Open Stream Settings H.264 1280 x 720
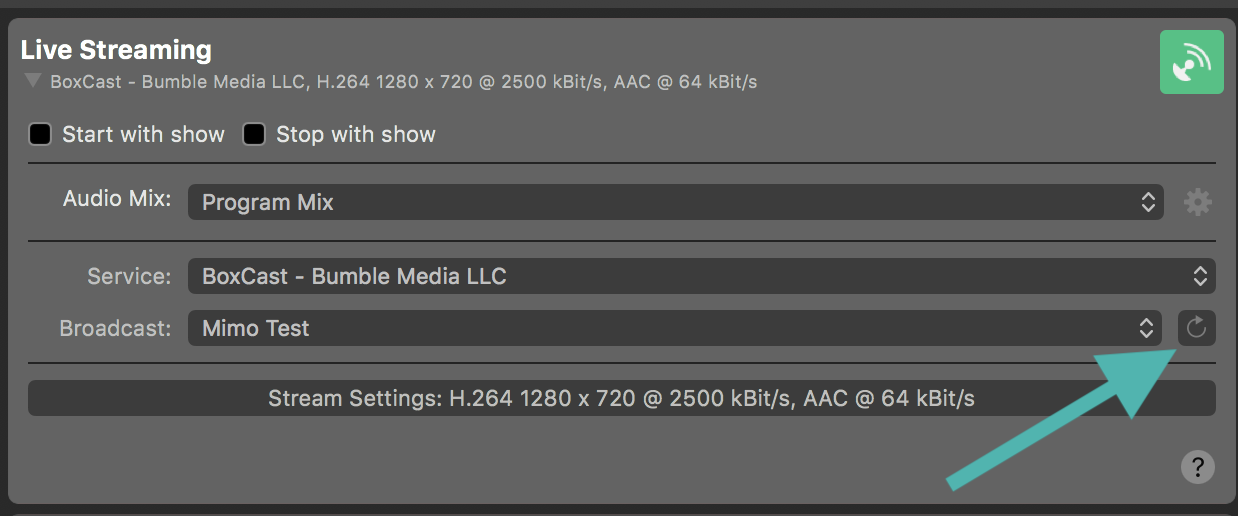Image resolution: width=1238 pixels, height=516 pixels. [621, 398]
